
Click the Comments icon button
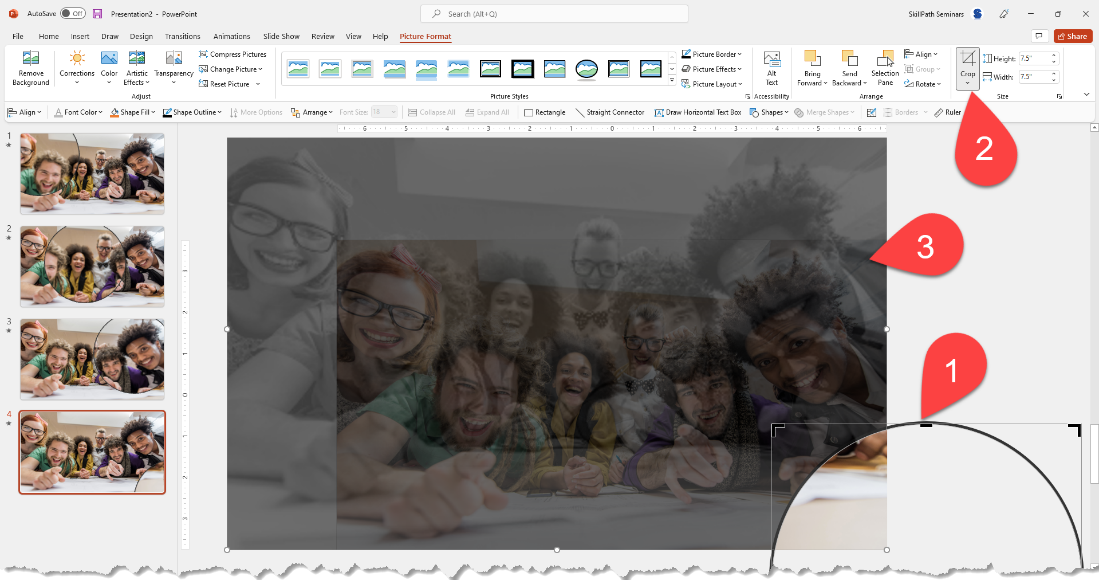(x=1039, y=36)
